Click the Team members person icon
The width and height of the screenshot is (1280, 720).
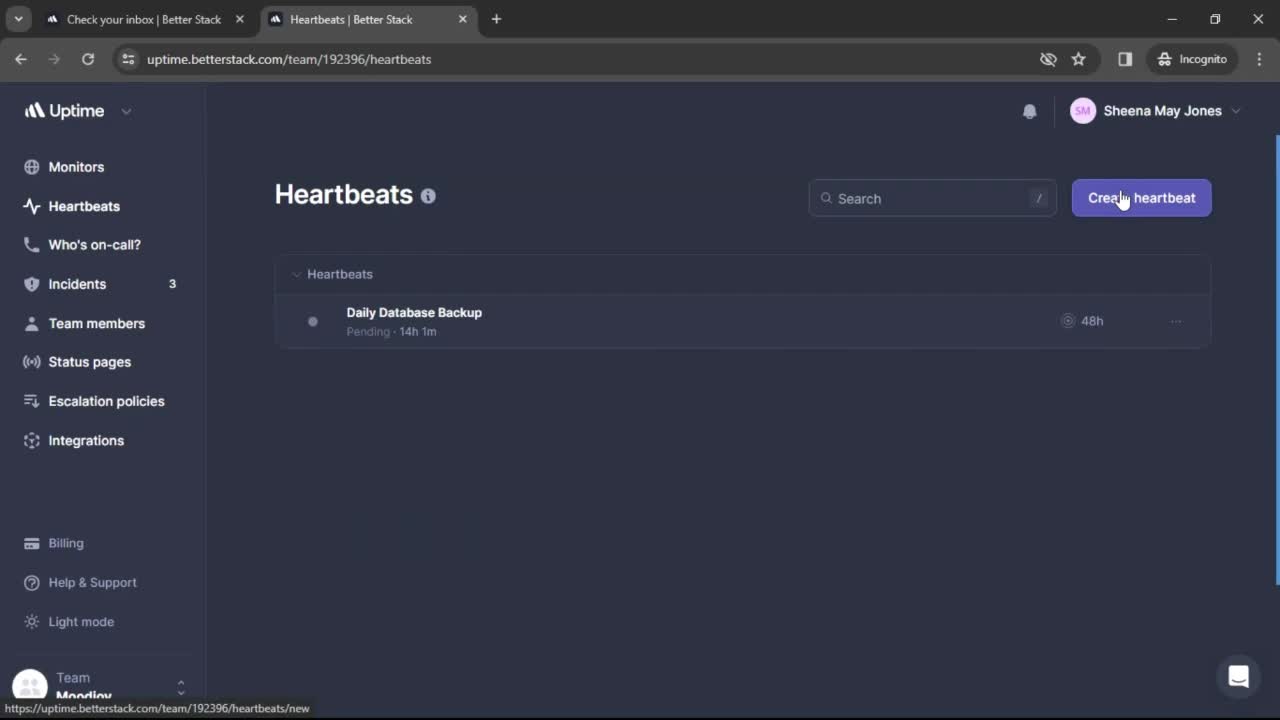(x=32, y=323)
